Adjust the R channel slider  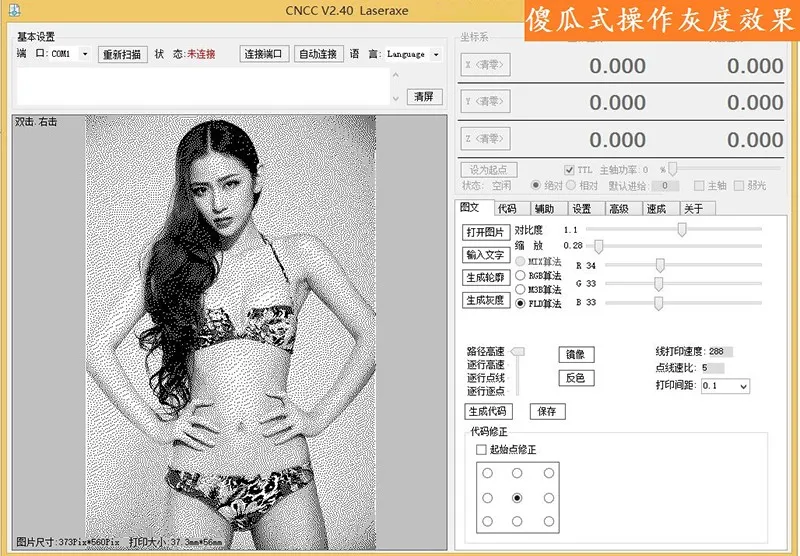click(x=660, y=265)
